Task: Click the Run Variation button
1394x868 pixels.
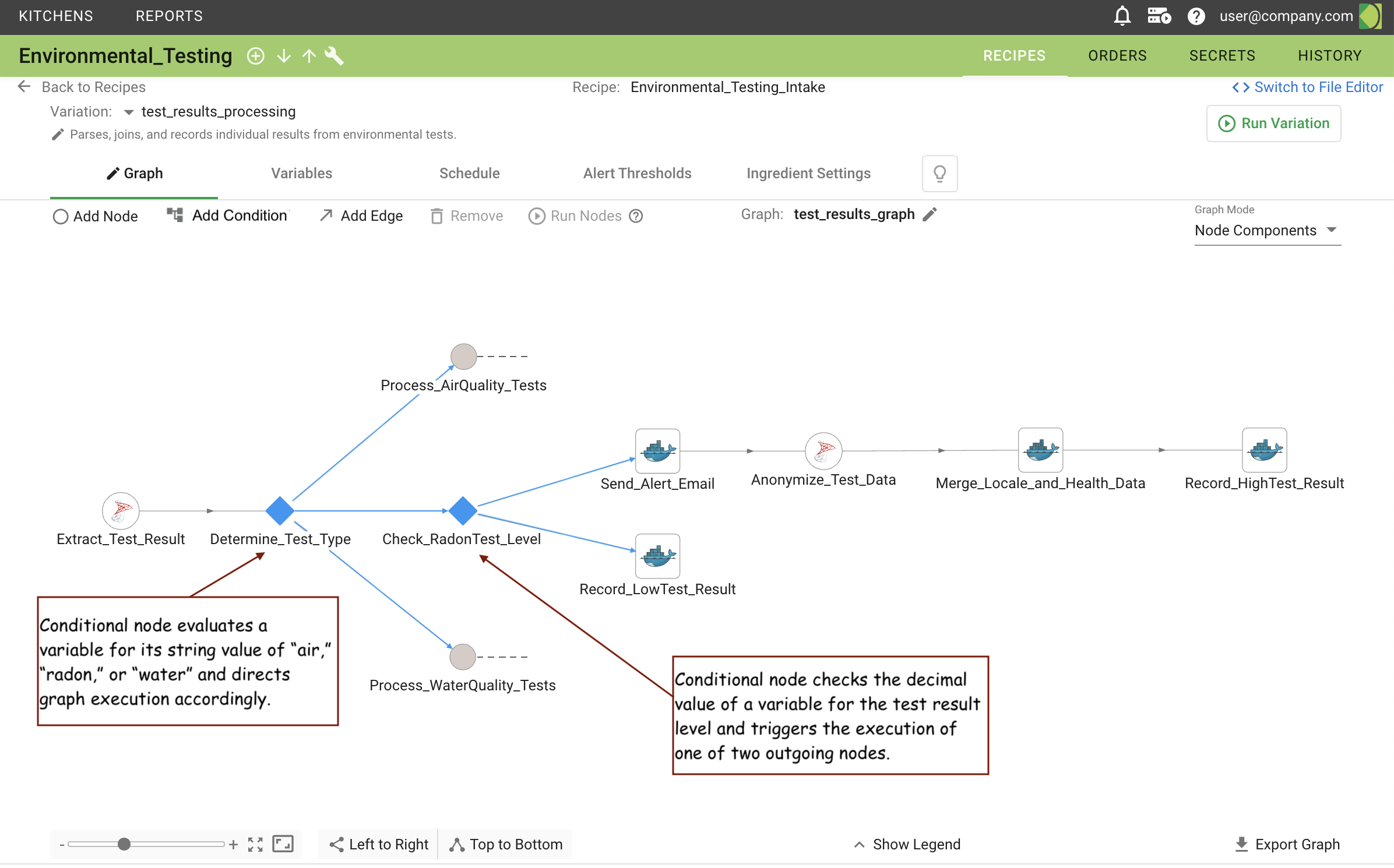Action: pyautogui.click(x=1273, y=124)
